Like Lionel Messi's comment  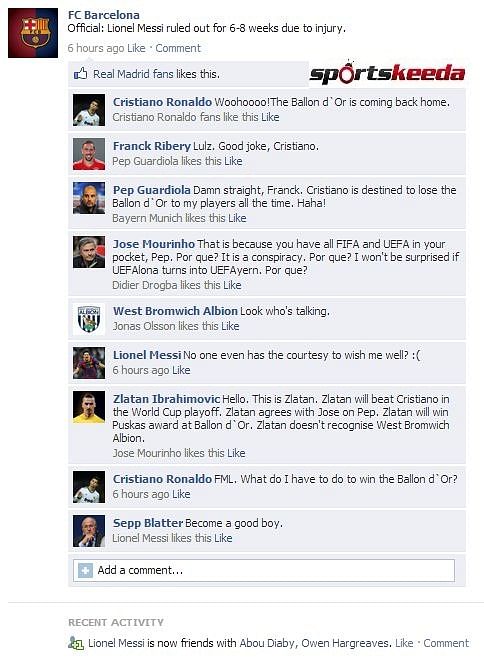[181, 370]
